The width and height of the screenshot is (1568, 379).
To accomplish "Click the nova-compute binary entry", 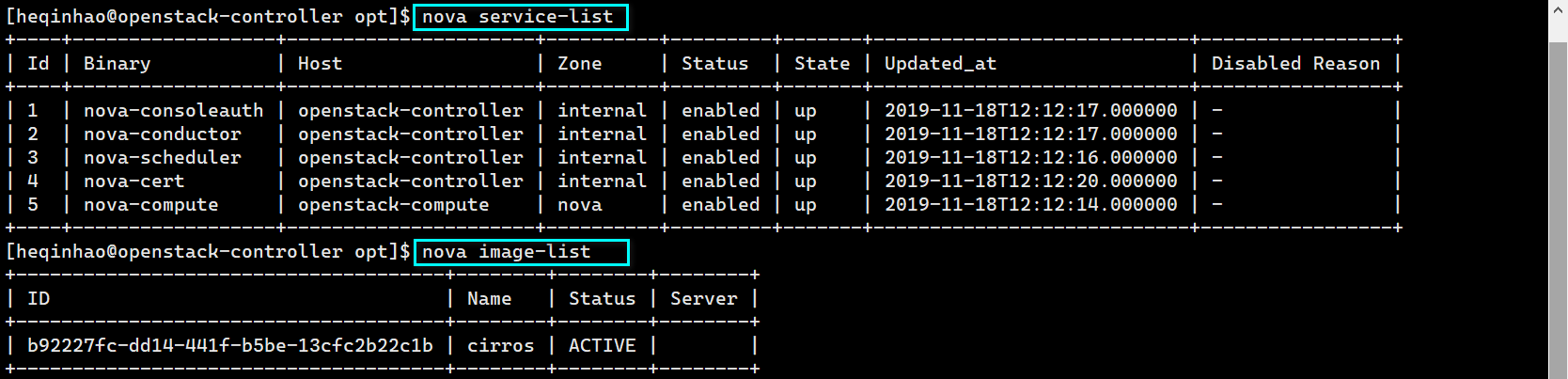I will pyautogui.click(x=151, y=205).
